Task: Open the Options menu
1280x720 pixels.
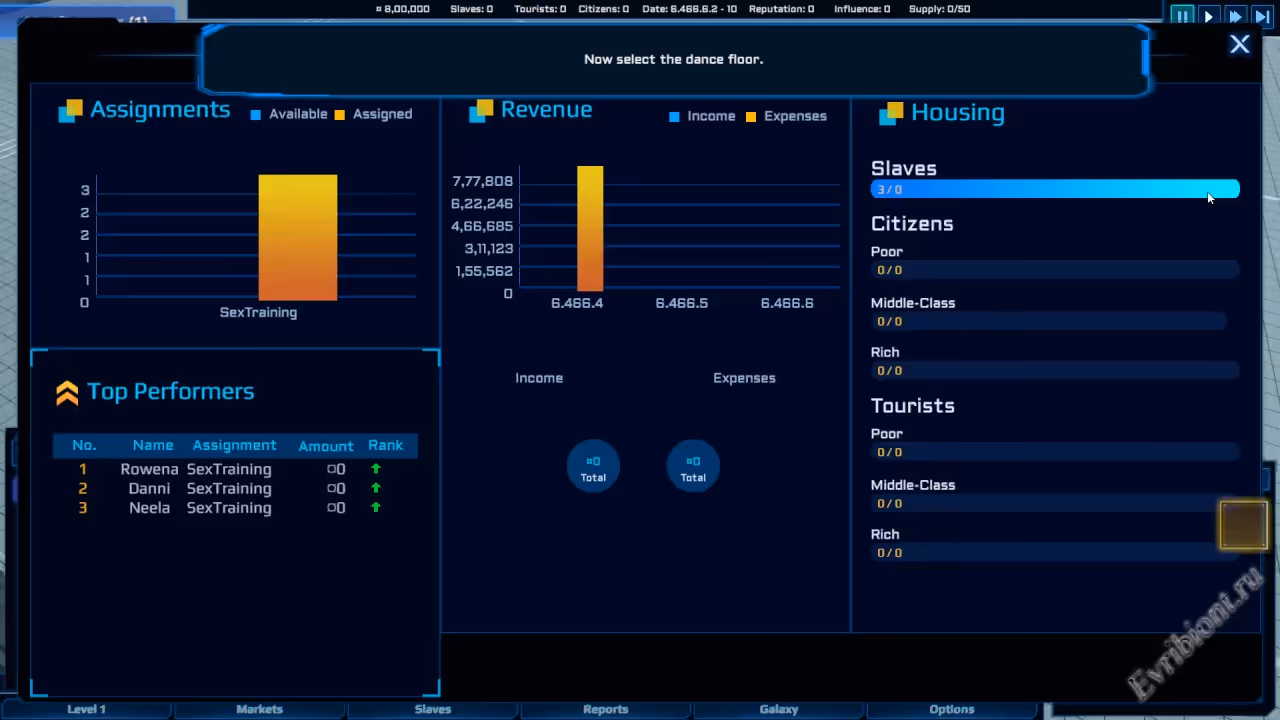Action: pyautogui.click(x=951, y=709)
